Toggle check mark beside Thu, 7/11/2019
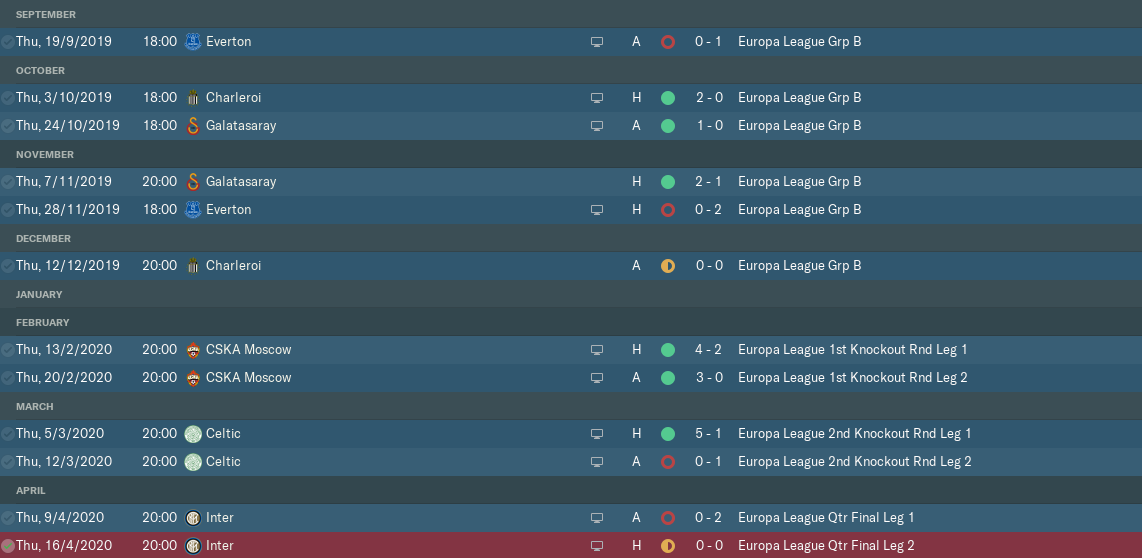1142x558 pixels. click(8, 182)
